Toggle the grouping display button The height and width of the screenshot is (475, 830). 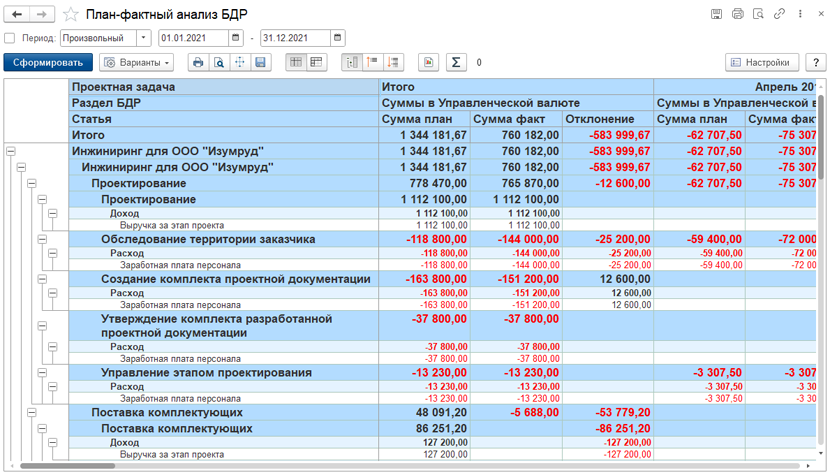pos(352,62)
